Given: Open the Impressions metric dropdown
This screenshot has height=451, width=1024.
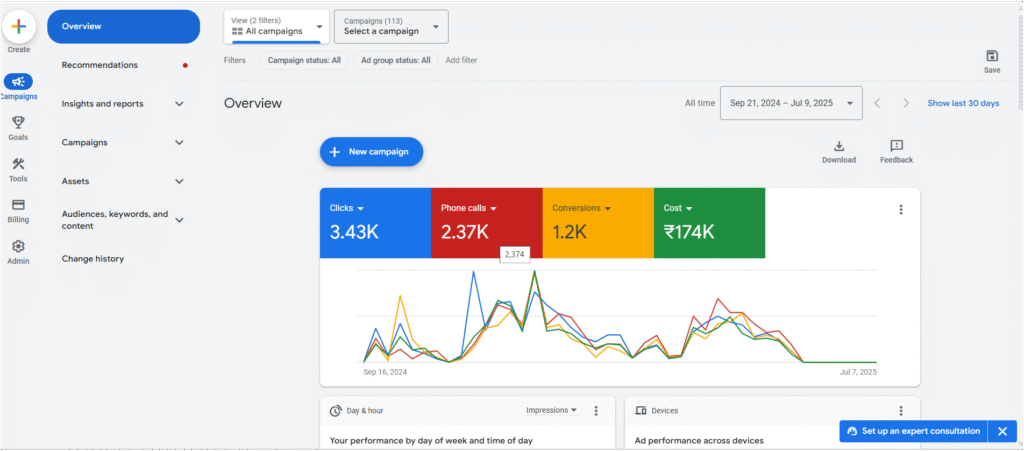Looking at the screenshot, I should 552,411.
